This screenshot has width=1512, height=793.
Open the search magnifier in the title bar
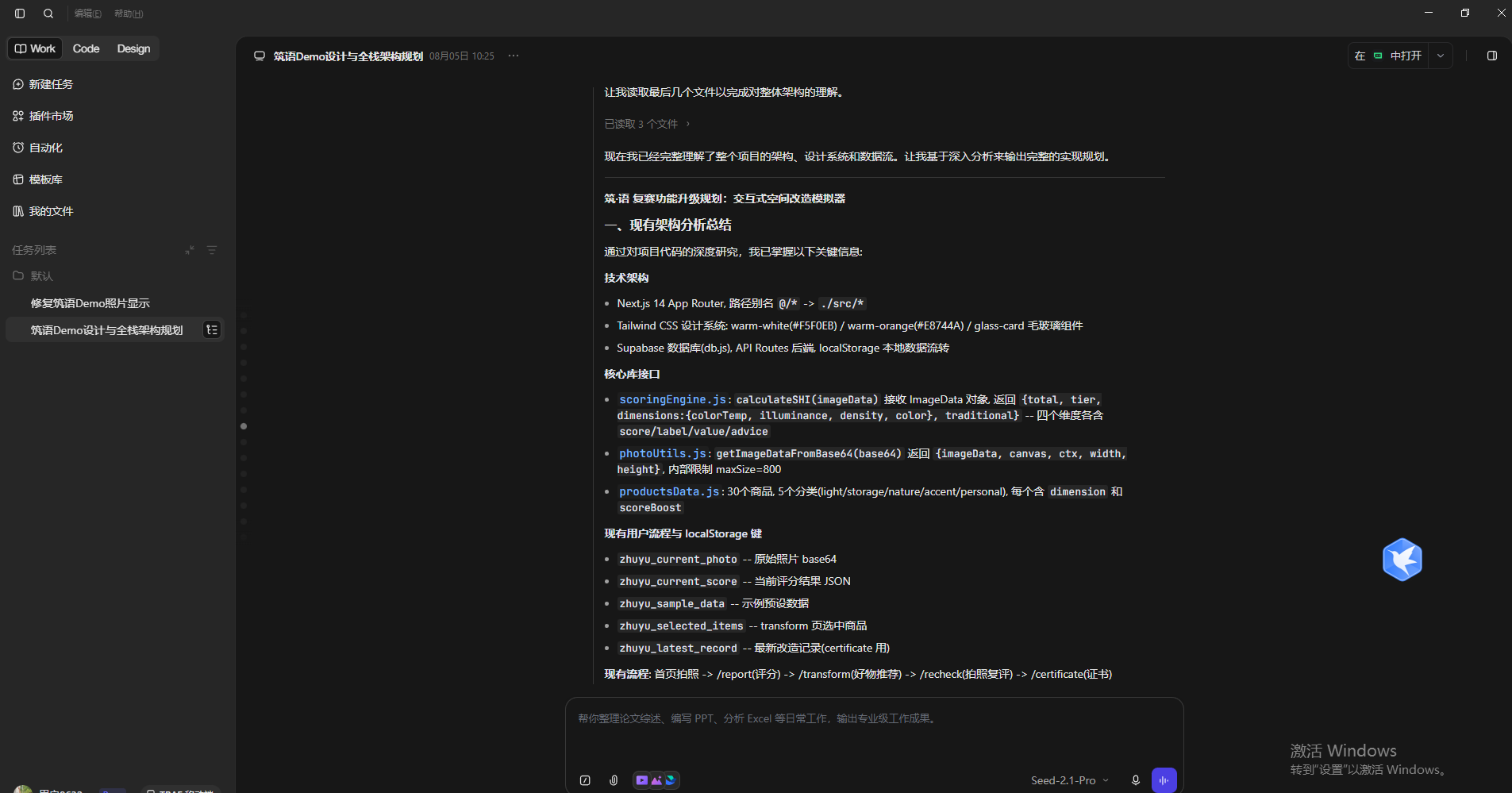coord(48,13)
